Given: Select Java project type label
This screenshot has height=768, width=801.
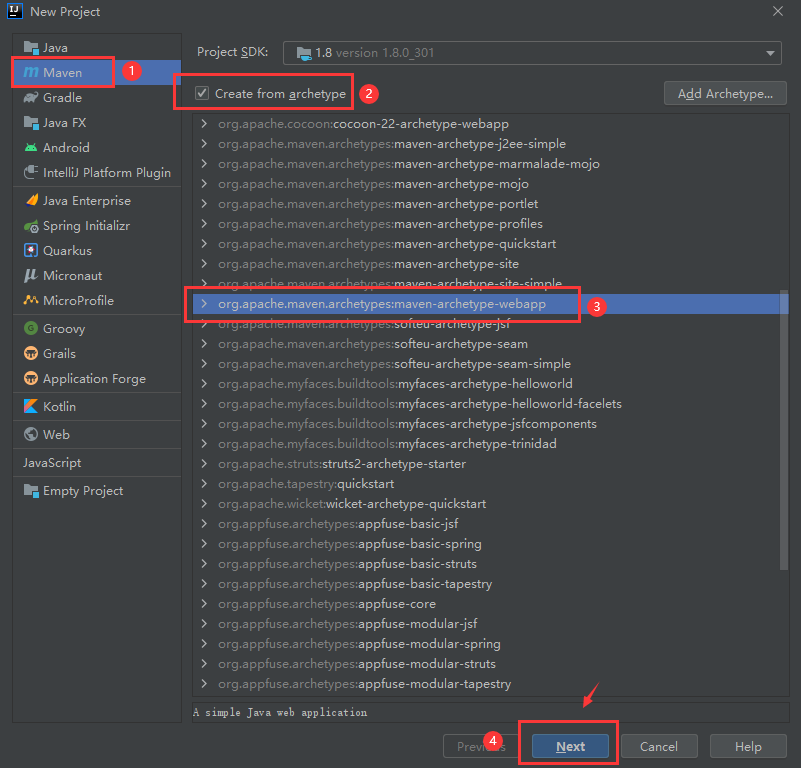Looking at the screenshot, I should 55,48.
